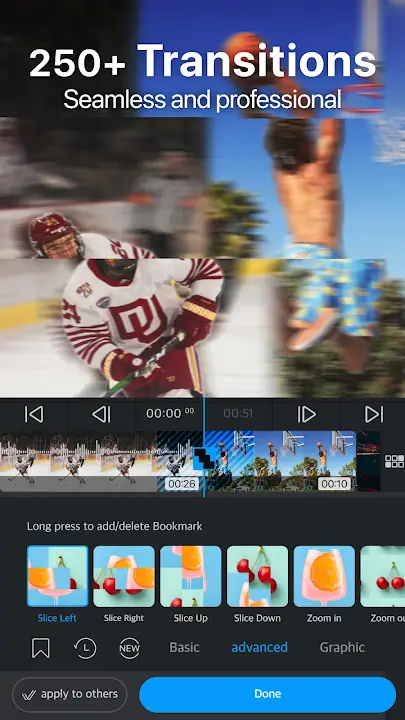Jump to end with skip-forward icon
The height and width of the screenshot is (720, 405).
coord(374,414)
